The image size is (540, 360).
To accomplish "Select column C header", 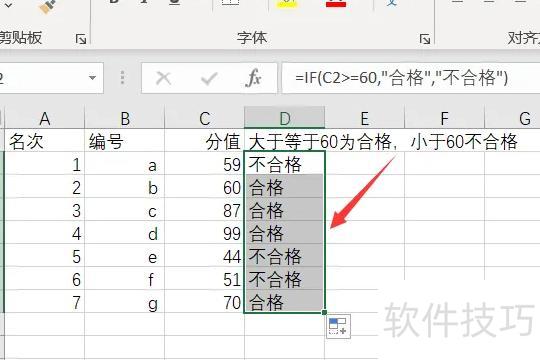I will (205, 119).
